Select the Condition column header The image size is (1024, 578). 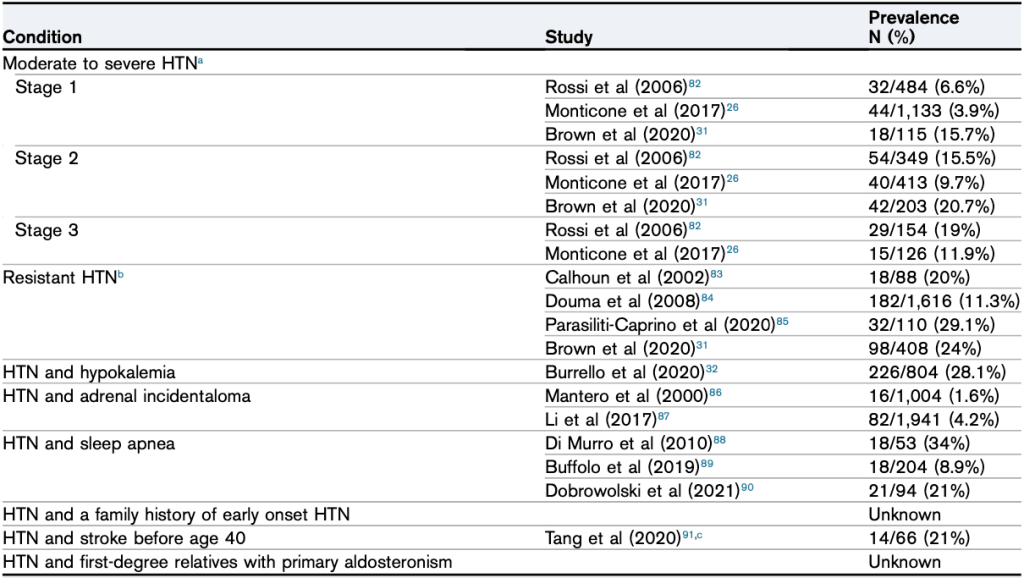pos(43,38)
